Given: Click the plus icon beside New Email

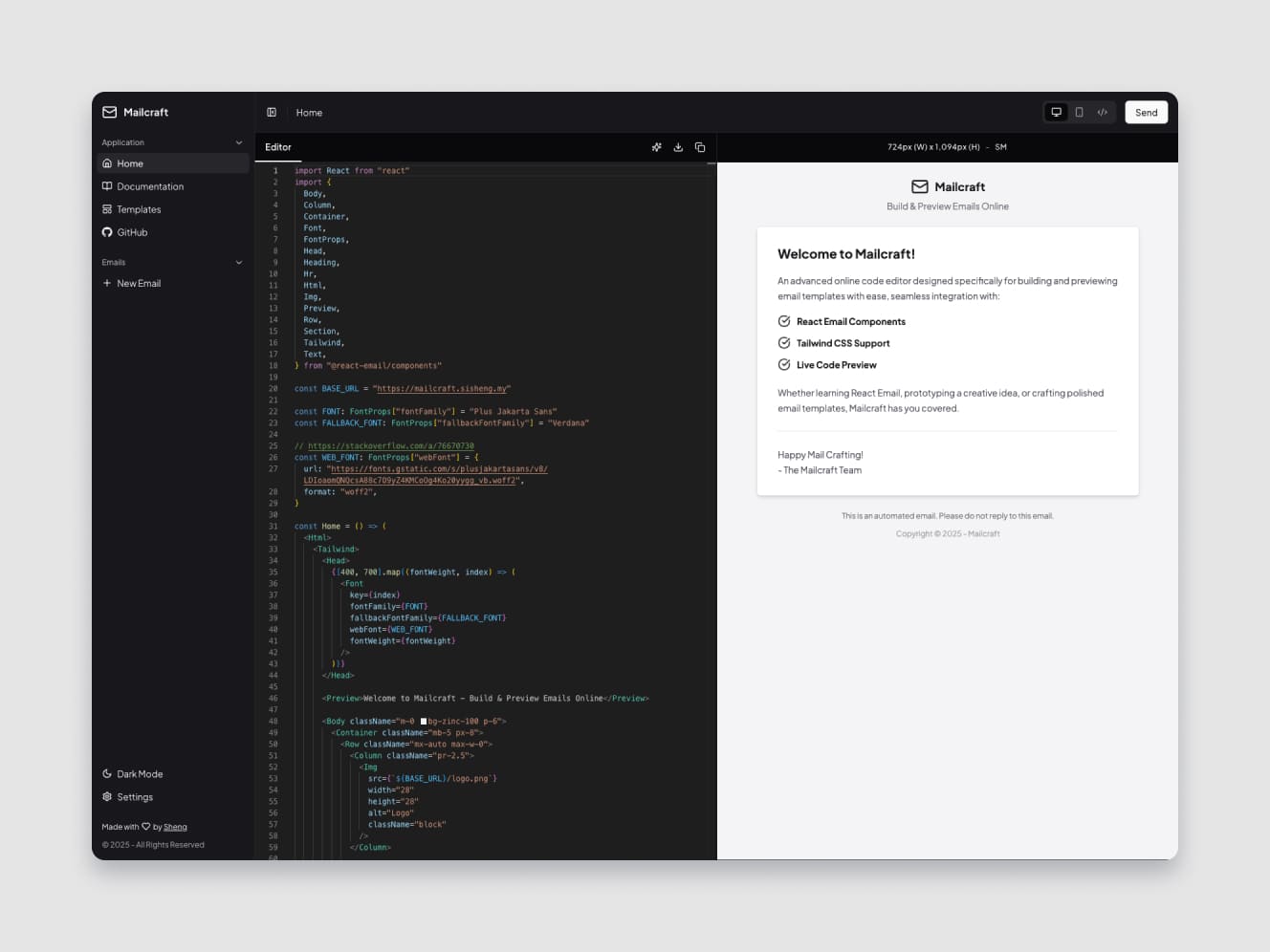Looking at the screenshot, I should point(107,284).
